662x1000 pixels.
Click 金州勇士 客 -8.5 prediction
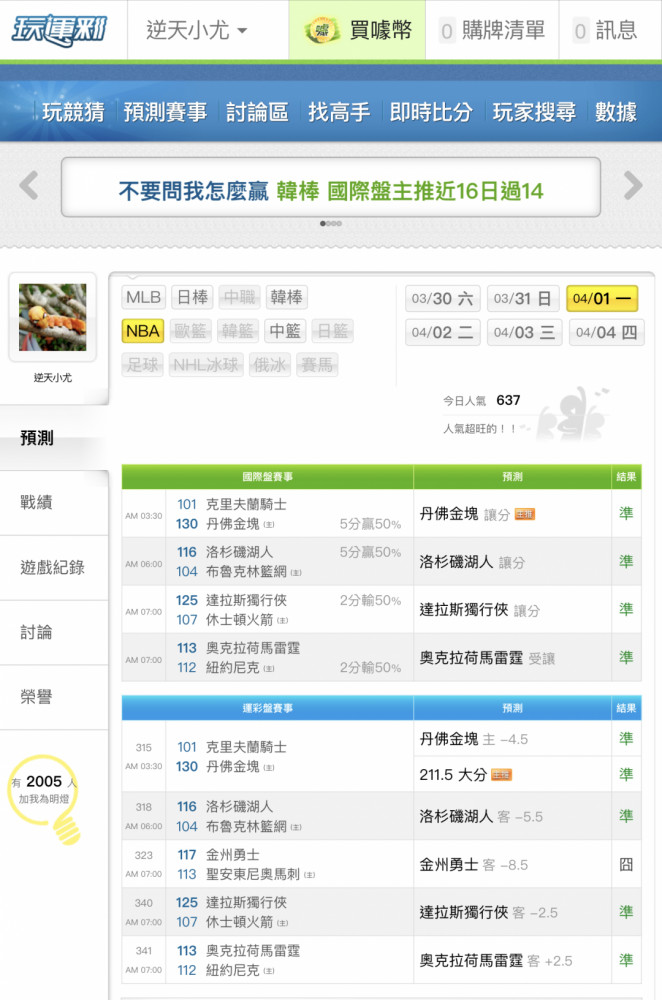[x=474, y=865]
